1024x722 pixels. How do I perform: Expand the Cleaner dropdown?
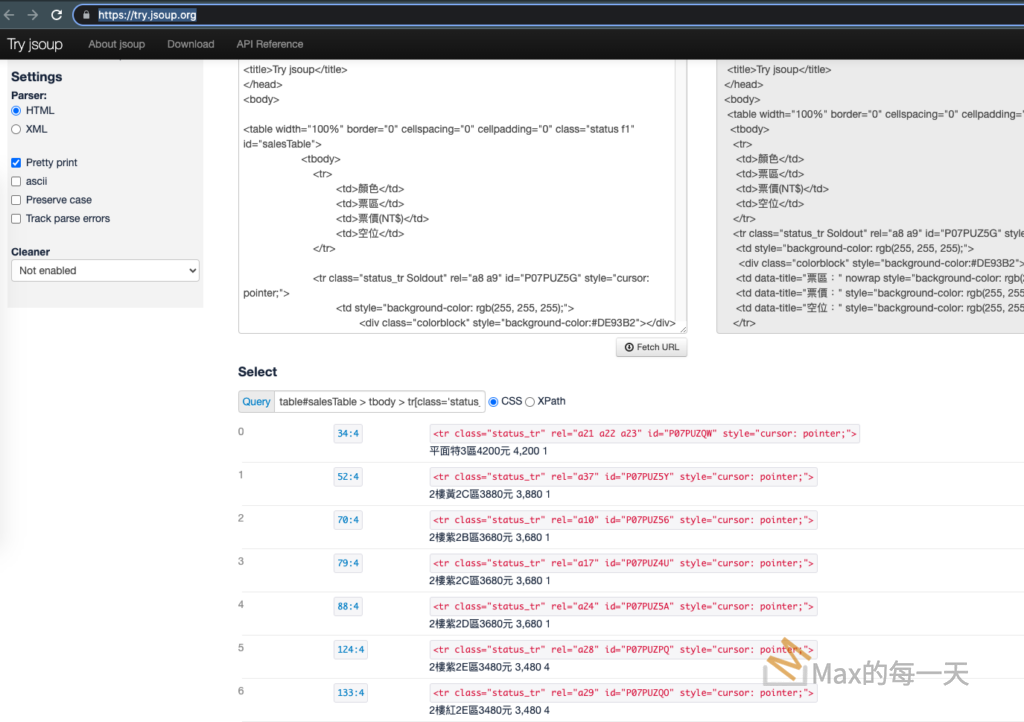(x=105, y=271)
